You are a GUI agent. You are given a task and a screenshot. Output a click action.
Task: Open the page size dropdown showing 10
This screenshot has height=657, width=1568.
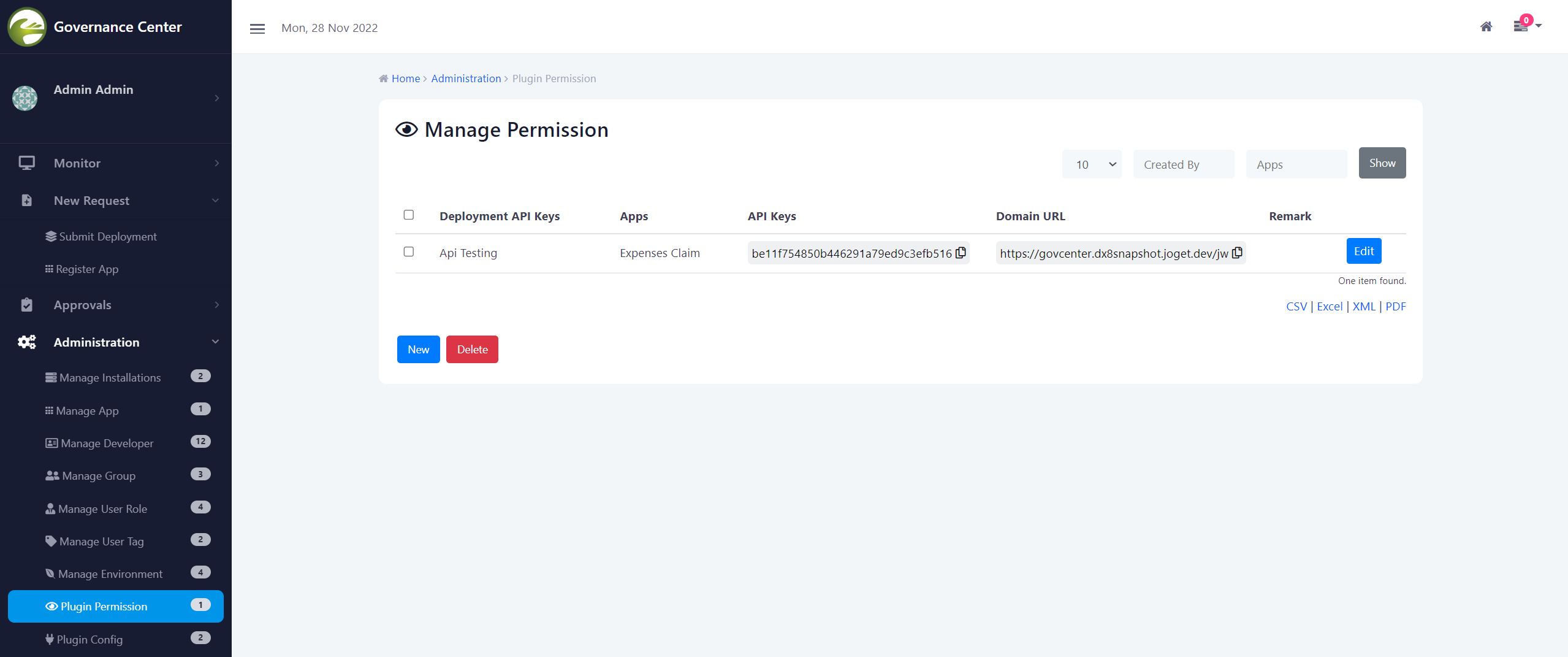click(x=1092, y=164)
